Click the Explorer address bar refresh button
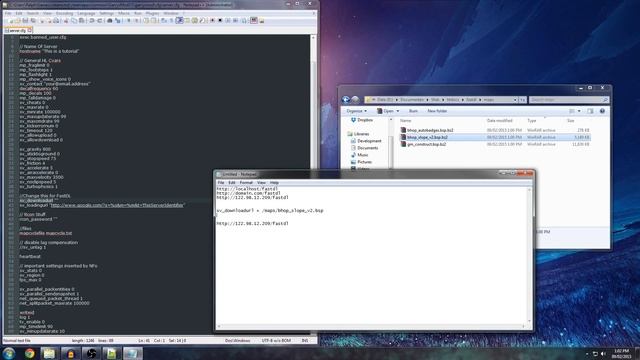Image resolution: width=640 pixels, height=360 pixels. (x=522, y=100)
